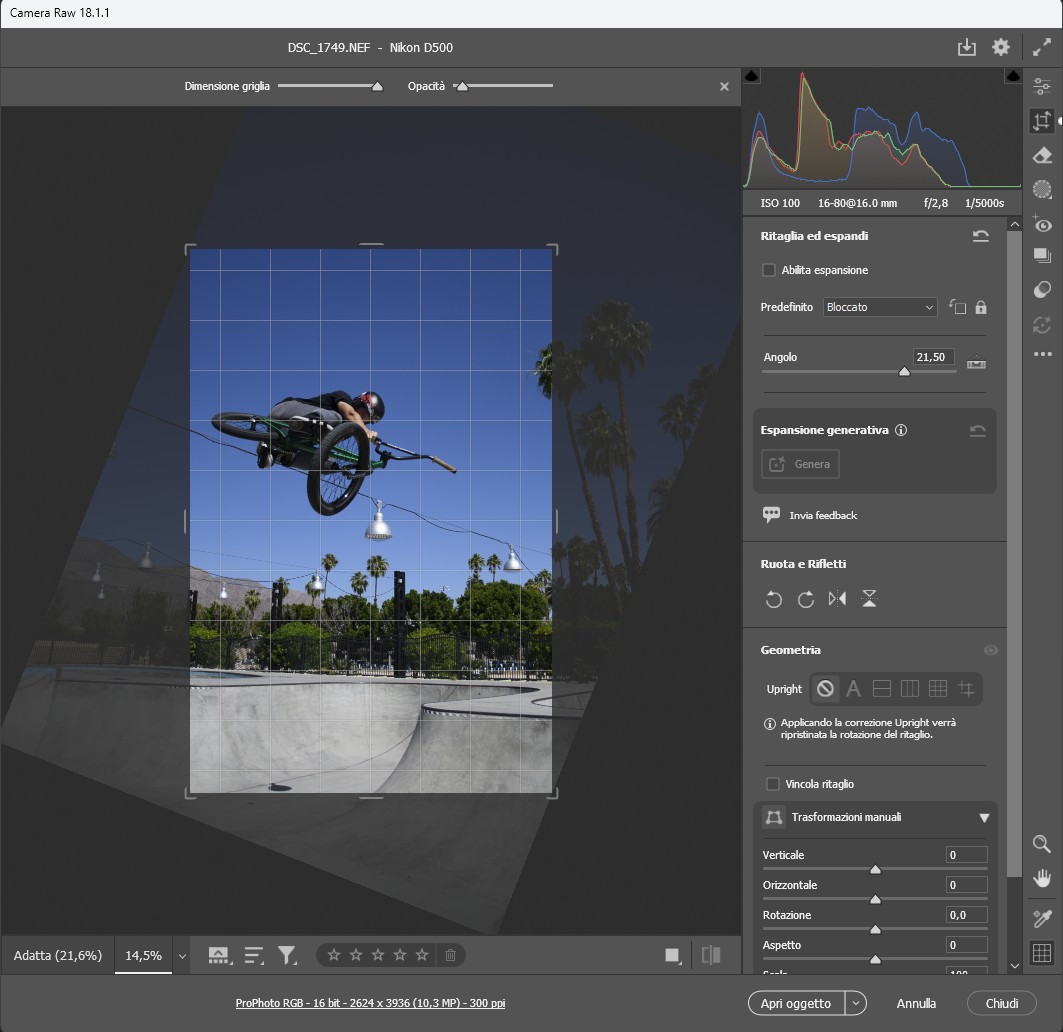Select the Red Eye removal tool

[x=1042, y=224]
